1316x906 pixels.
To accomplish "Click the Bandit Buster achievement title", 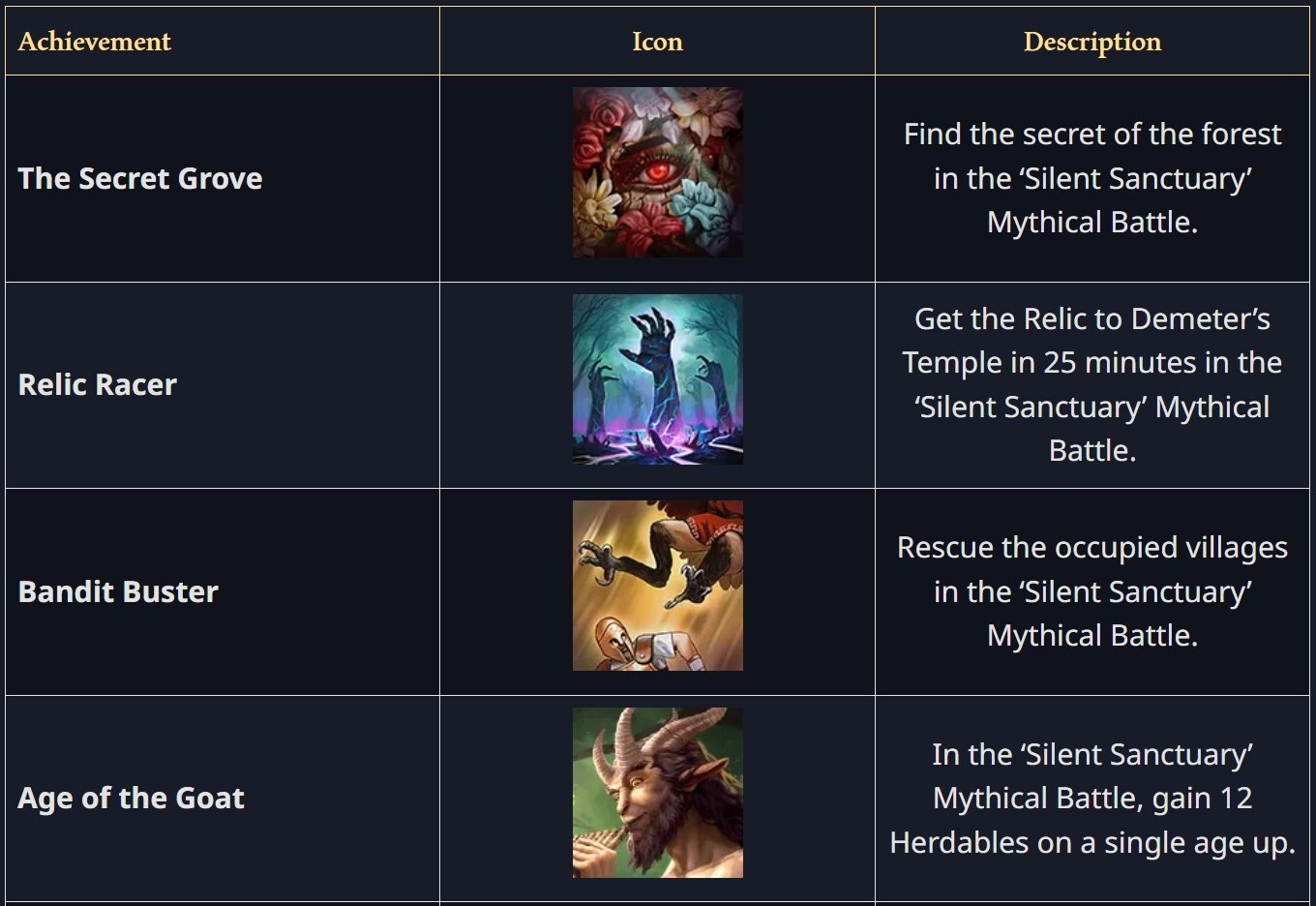I will point(118,591).
